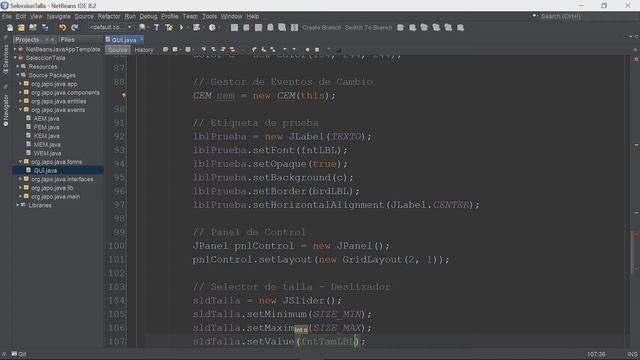Open the Run Project dropdown arrow
The width and height of the screenshot is (640, 360).
(188, 28)
